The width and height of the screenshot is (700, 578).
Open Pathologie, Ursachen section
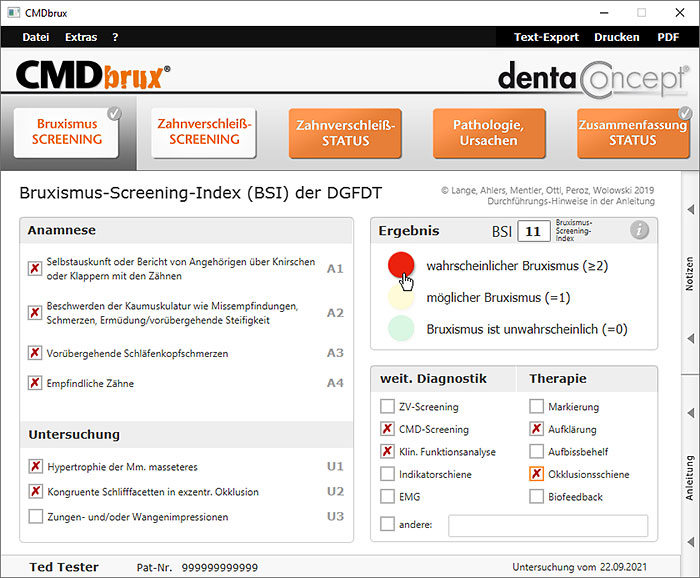click(x=489, y=133)
